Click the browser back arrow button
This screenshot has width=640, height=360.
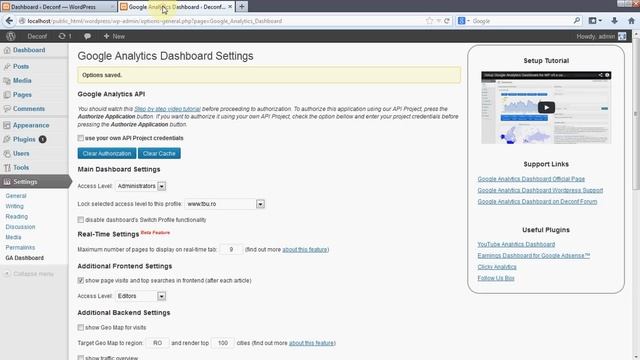point(9,21)
